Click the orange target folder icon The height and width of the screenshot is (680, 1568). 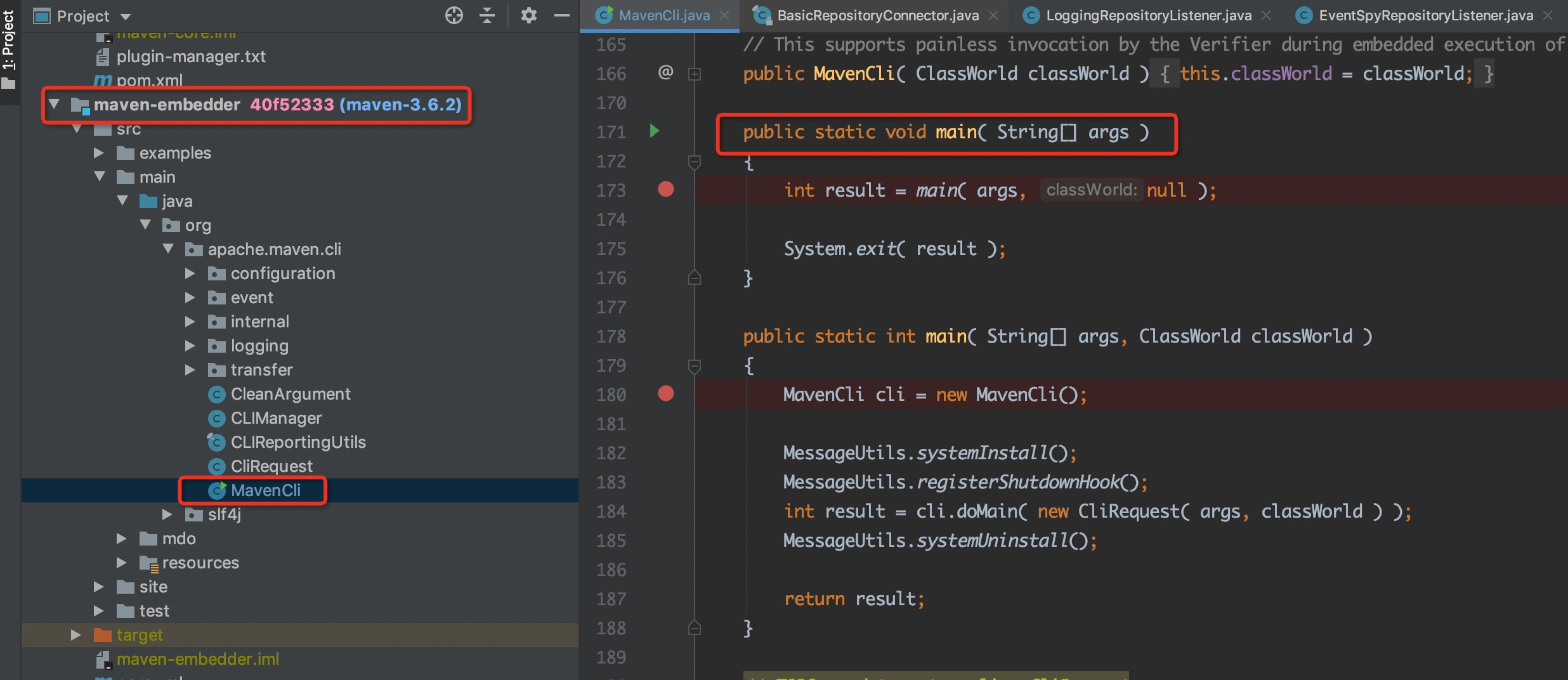103,635
